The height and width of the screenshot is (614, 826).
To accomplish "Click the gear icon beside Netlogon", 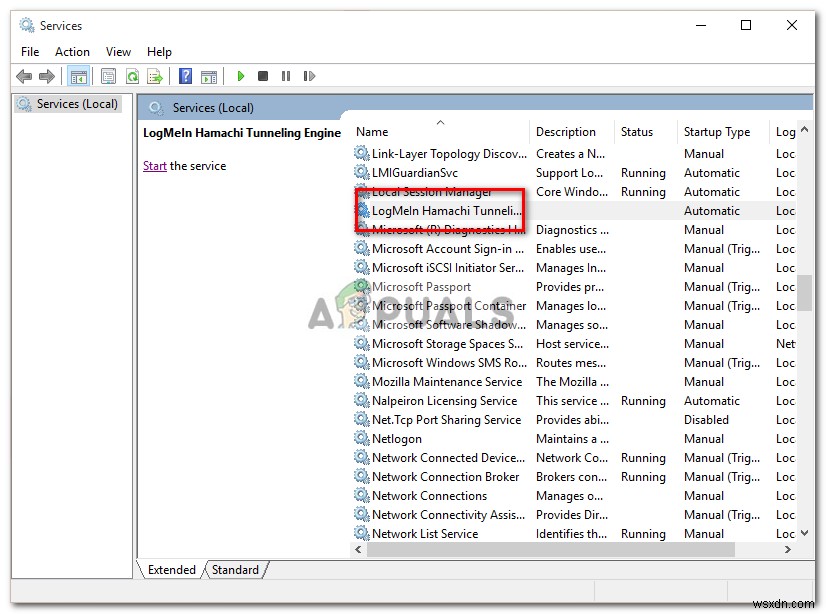I will click(361, 438).
